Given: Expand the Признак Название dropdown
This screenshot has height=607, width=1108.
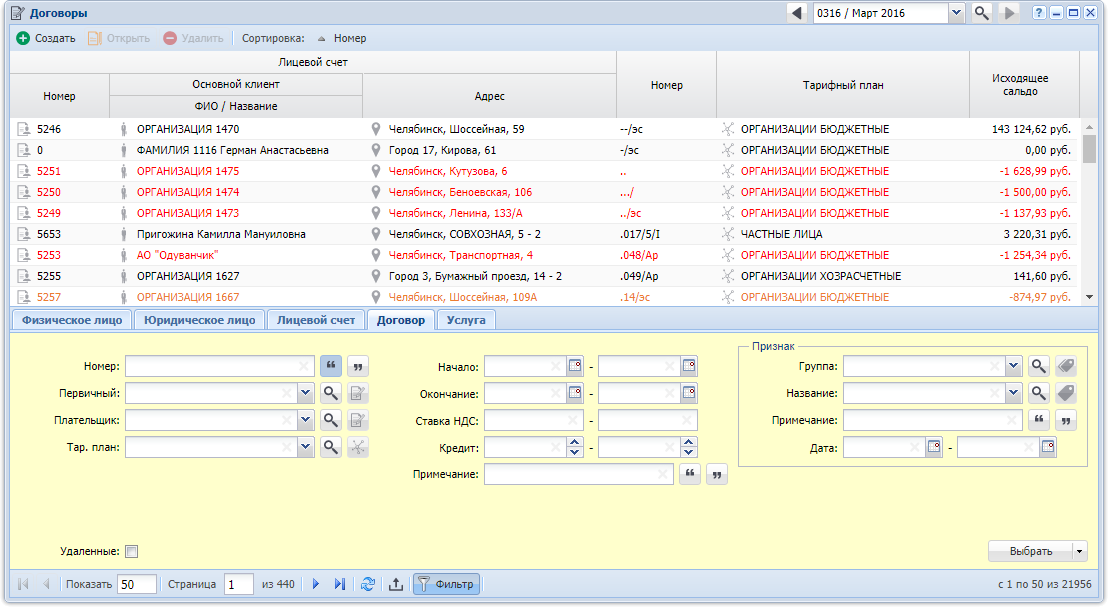Looking at the screenshot, I should 1014,393.
